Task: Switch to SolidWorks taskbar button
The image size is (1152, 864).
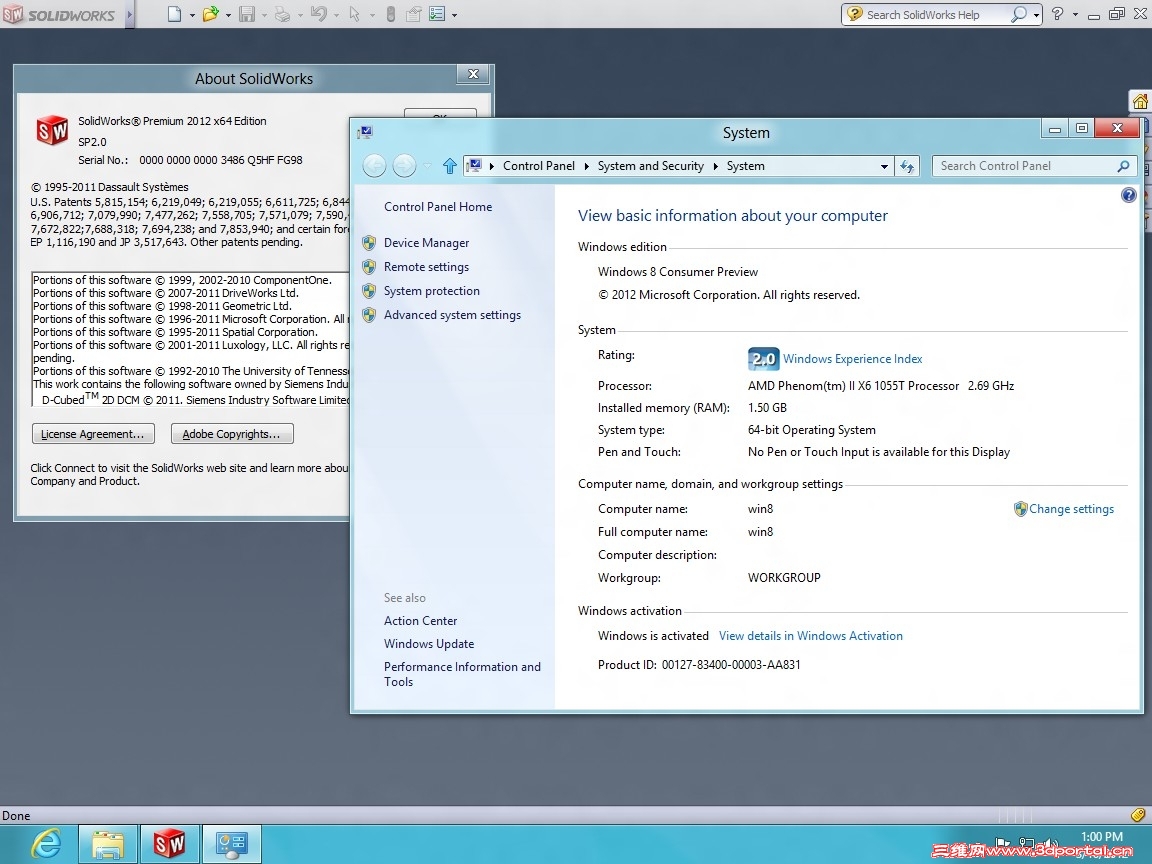Action: pyautogui.click(x=169, y=844)
